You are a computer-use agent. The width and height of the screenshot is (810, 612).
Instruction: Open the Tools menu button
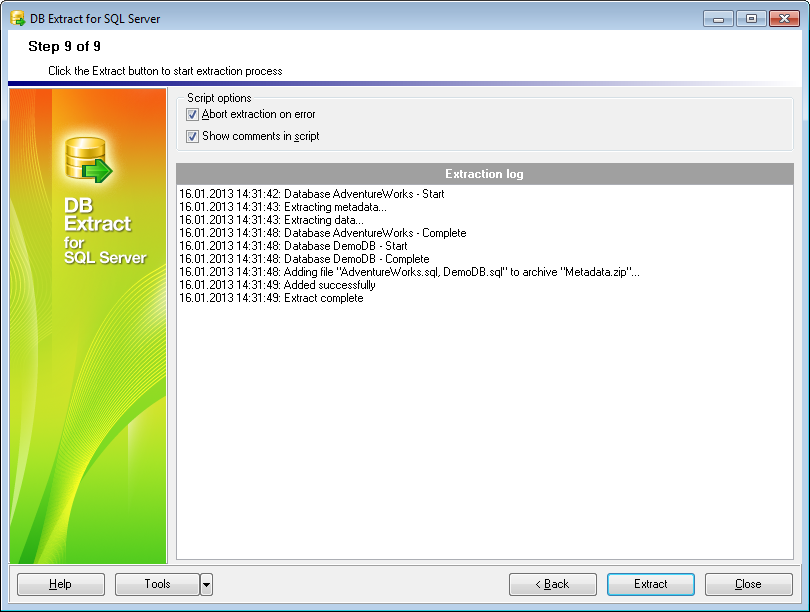(157, 584)
